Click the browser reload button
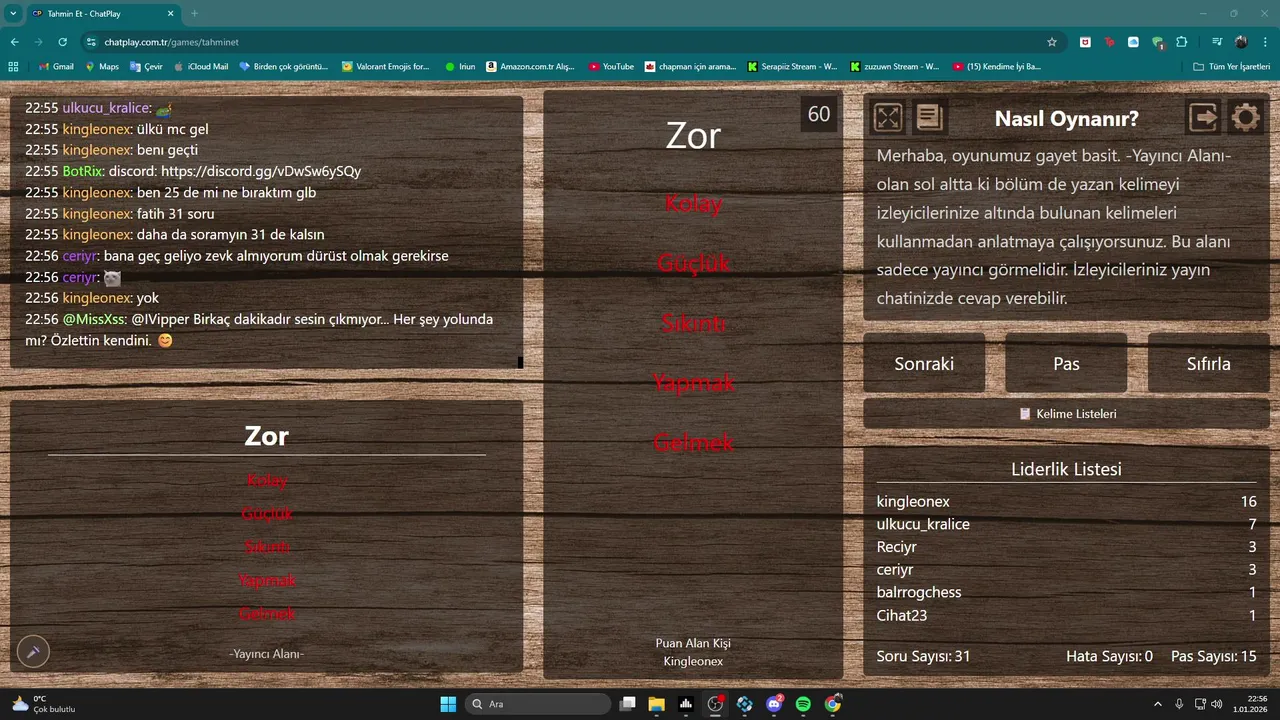 click(63, 42)
